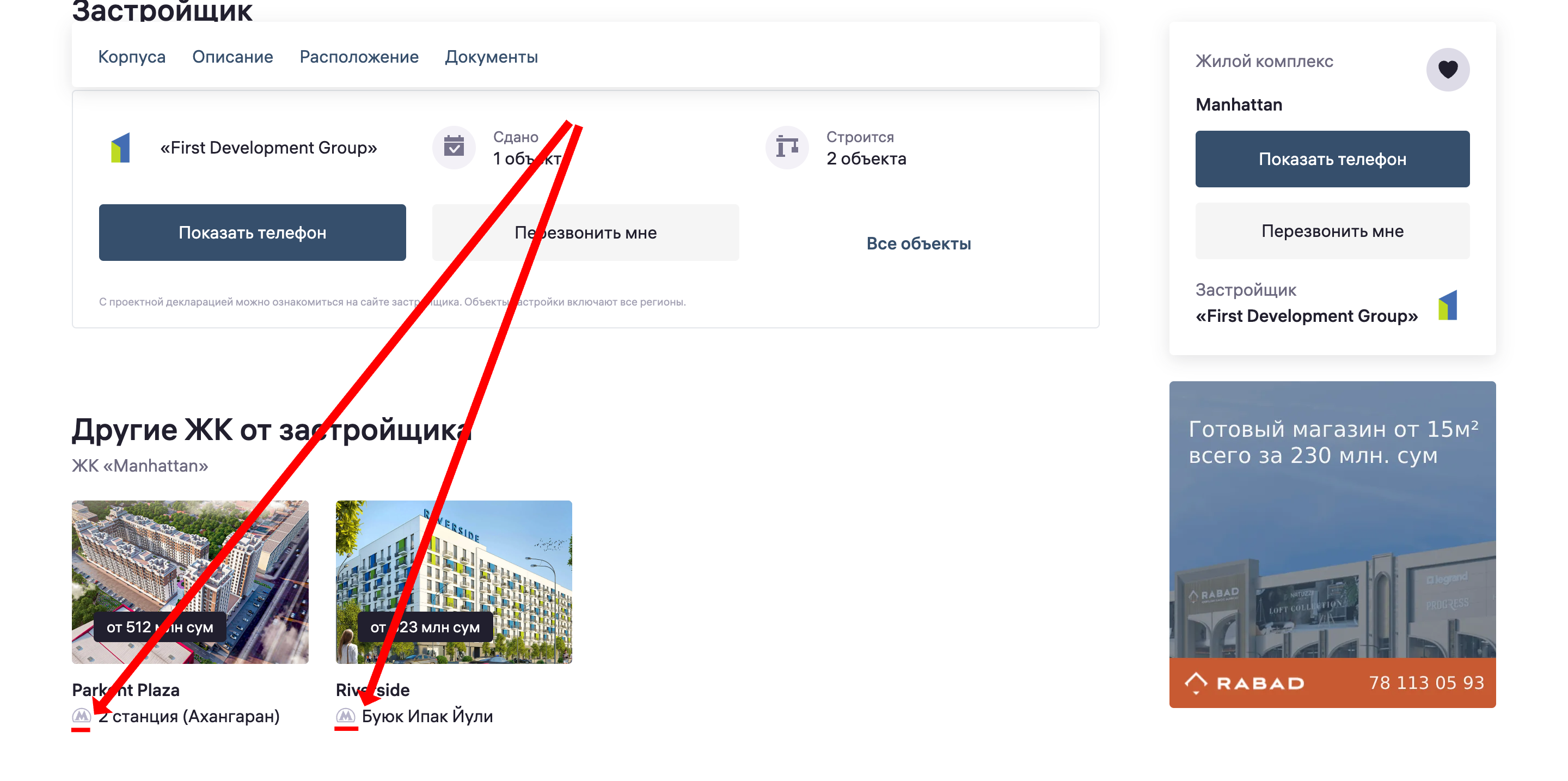Click the от 512 млн сум price badge
Viewport: 1568px width, 781px height.
[x=160, y=627]
